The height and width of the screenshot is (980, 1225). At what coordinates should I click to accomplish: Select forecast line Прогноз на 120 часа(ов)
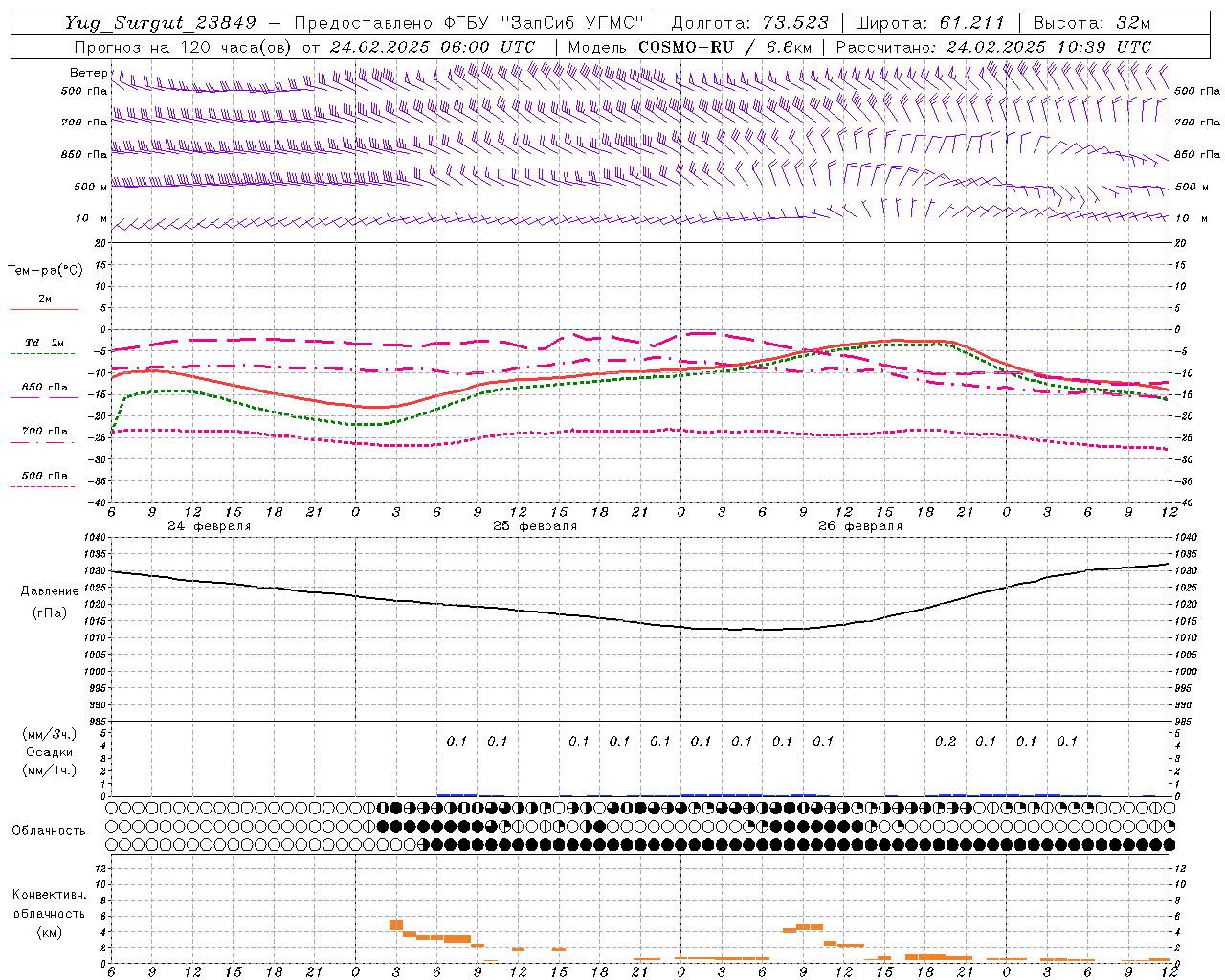(x=184, y=47)
